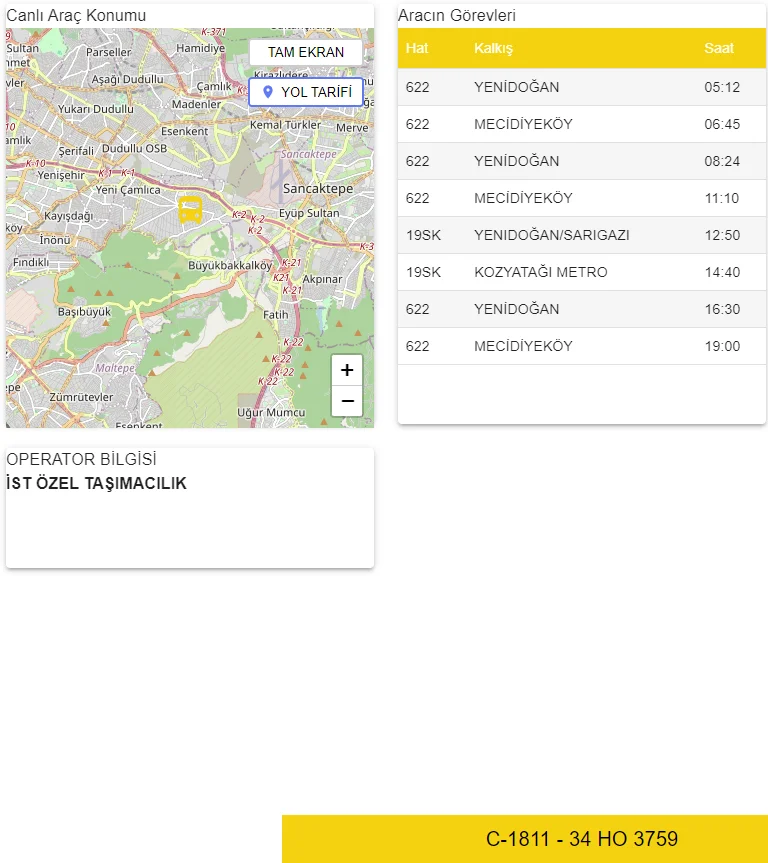Viewport: 768px width, 863px height.
Task: Click İST ÖZEL TAŞIMACILIK operator name
Action: [x=97, y=484]
